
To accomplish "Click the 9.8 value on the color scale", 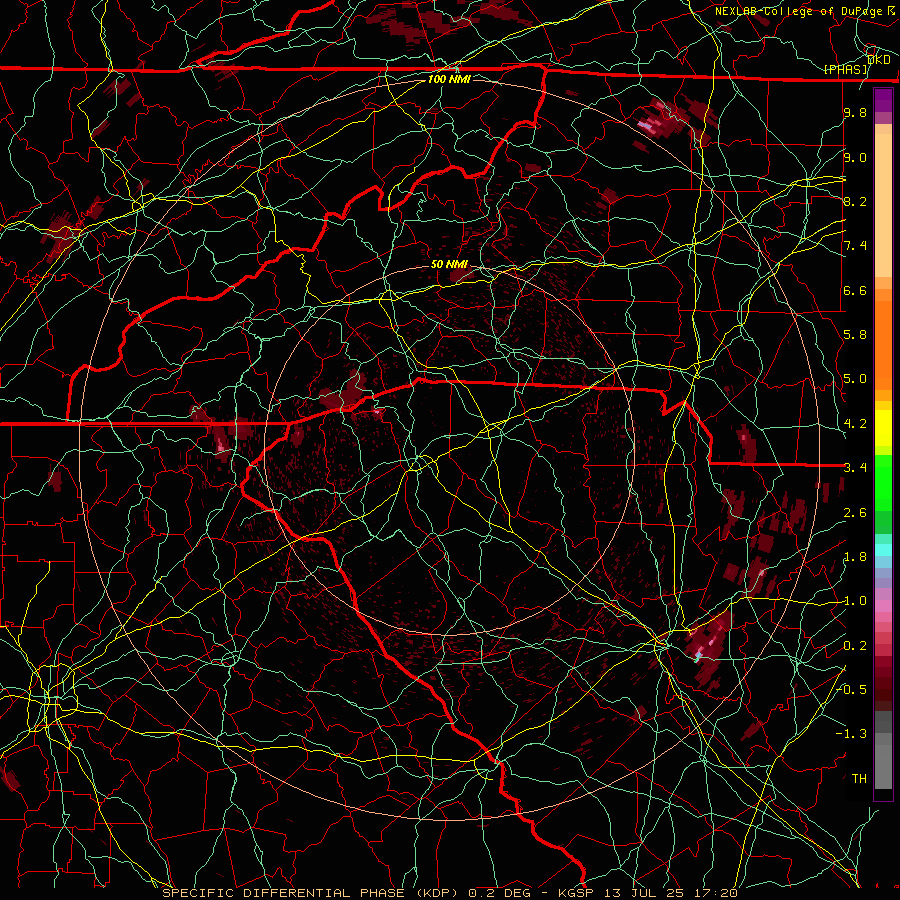I will (x=855, y=113).
